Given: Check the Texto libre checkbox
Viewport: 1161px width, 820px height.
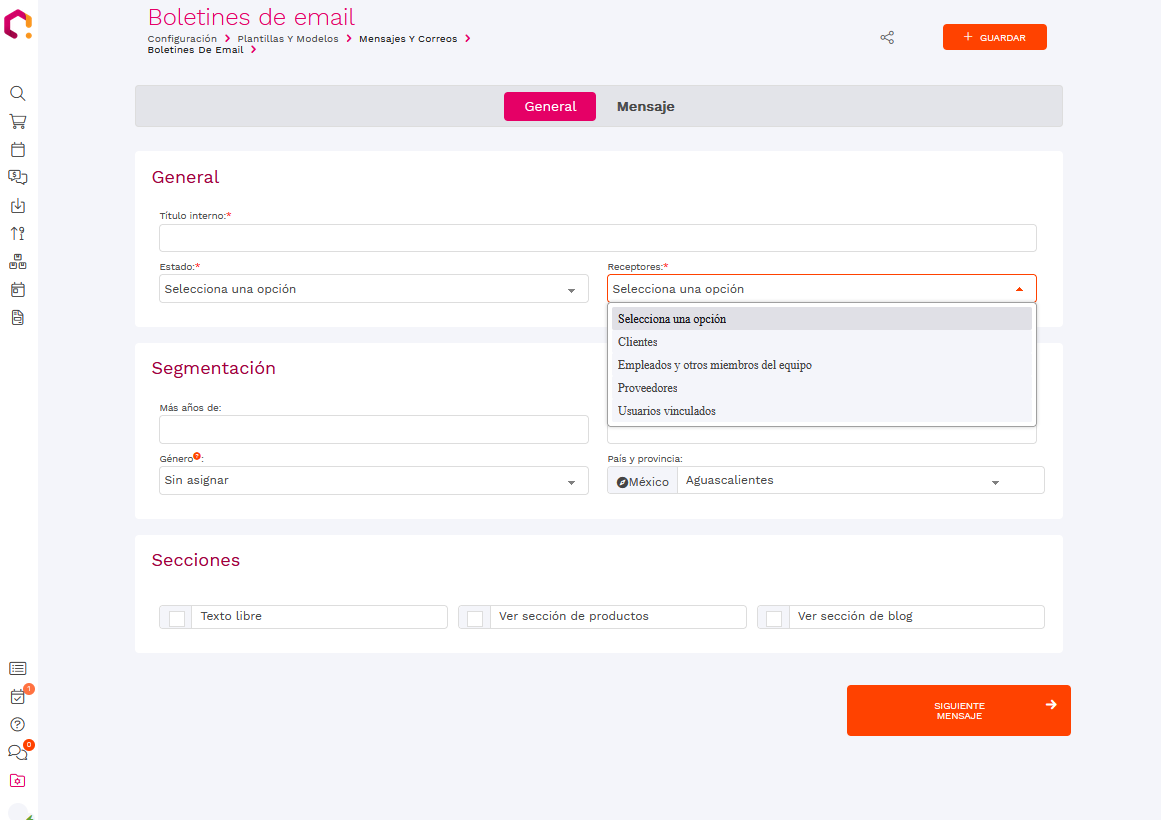Looking at the screenshot, I should click(177, 618).
